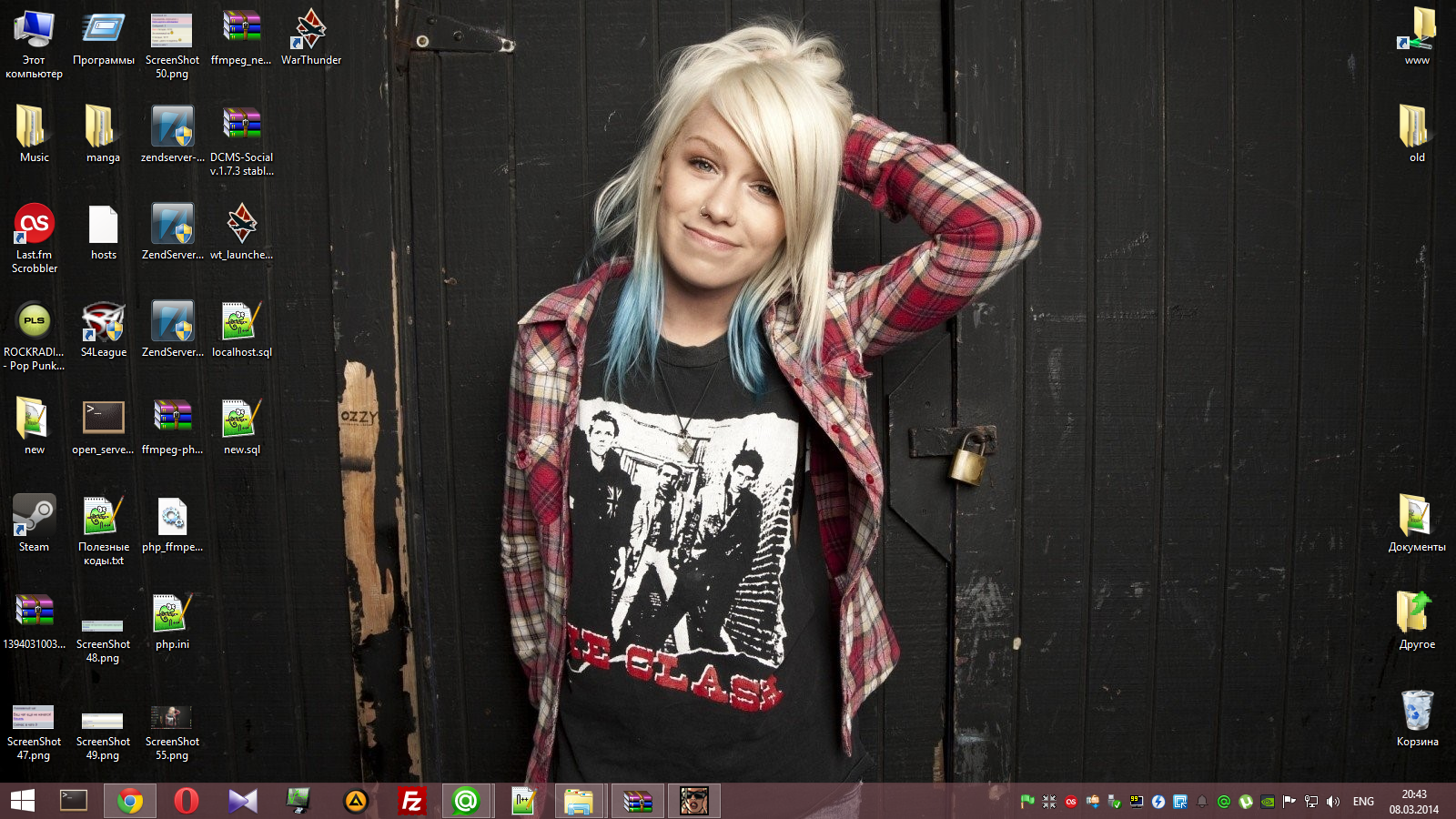Open the clock and date display
Screen dimensions: 1456x819
coord(1413,802)
